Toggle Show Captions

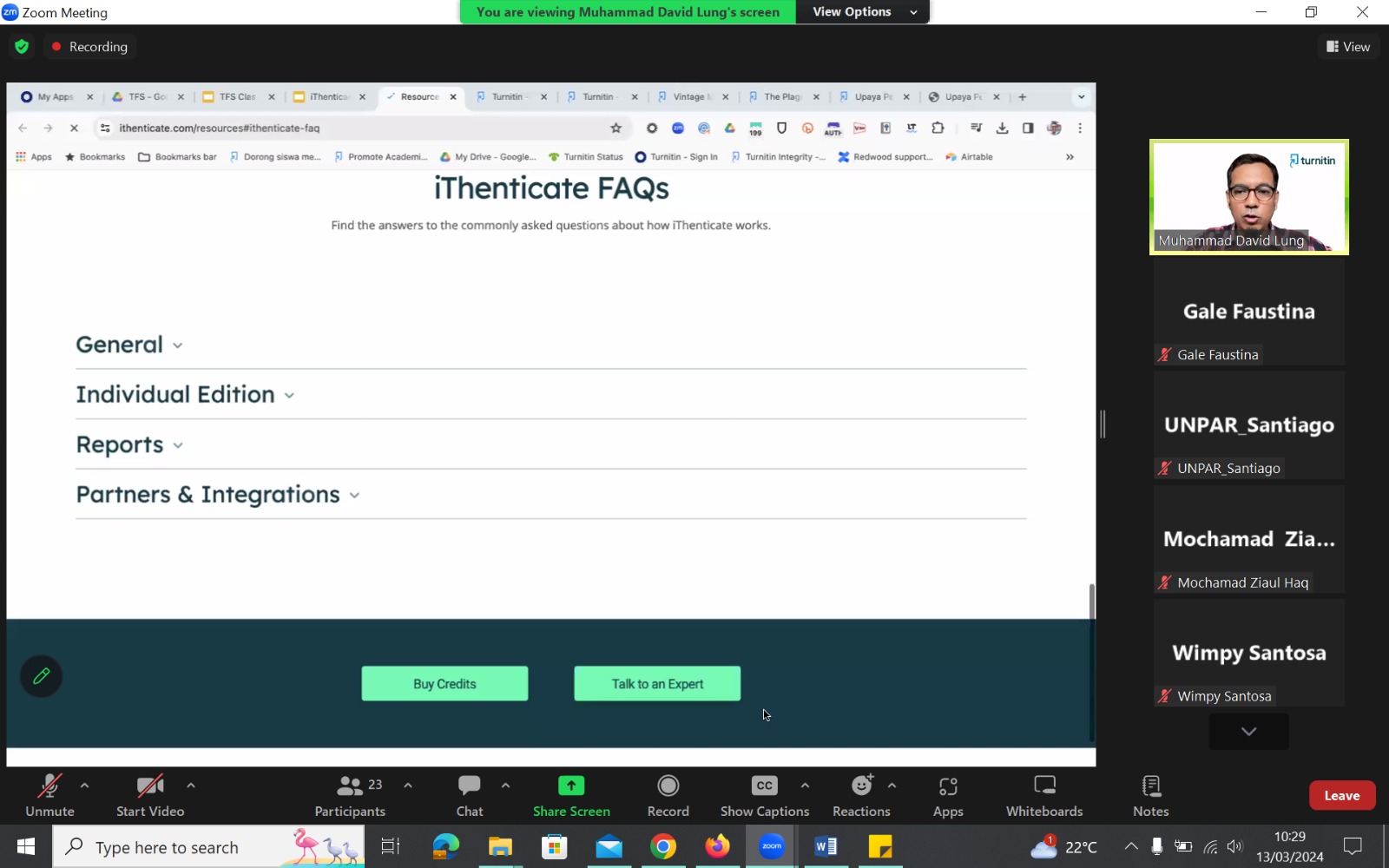(x=765, y=796)
